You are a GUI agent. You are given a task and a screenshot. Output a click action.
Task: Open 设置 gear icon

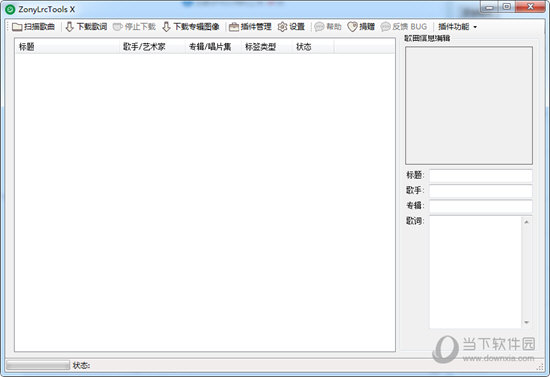[x=282, y=27]
